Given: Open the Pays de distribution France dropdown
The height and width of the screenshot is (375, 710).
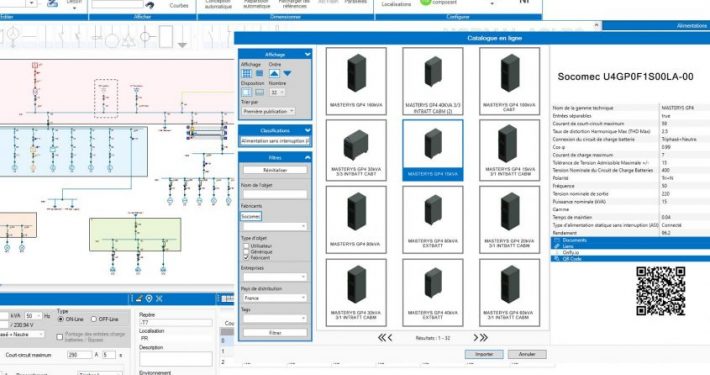Looking at the screenshot, I should pos(274,298).
